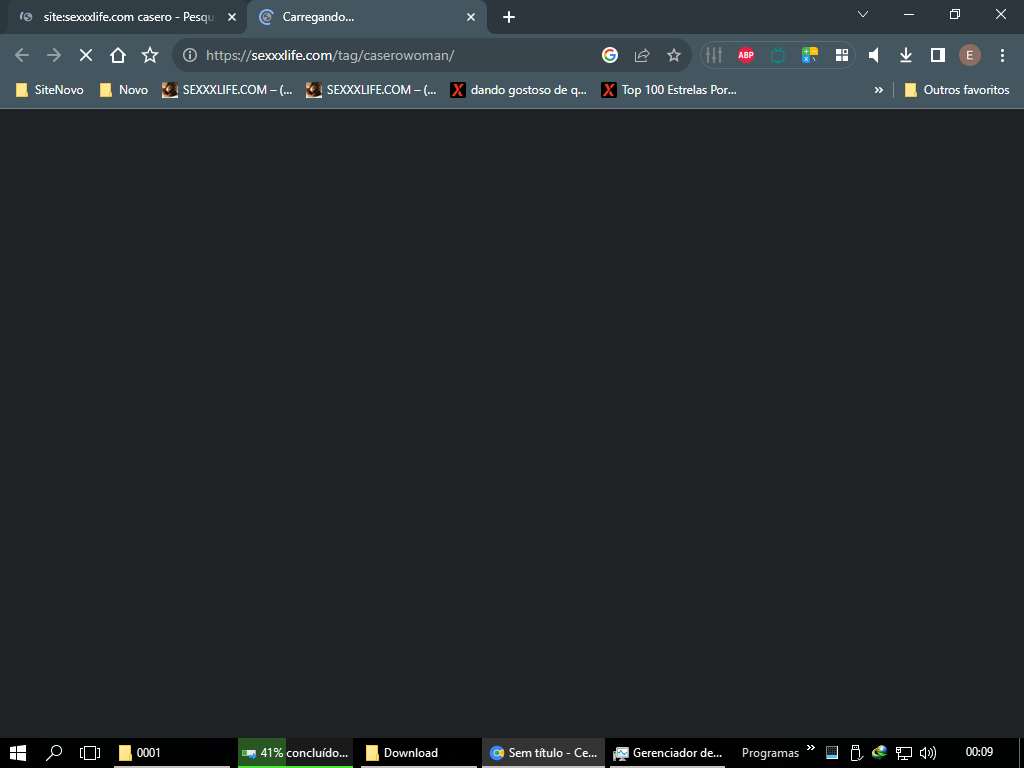View site information for this page
The width and height of the screenshot is (1024, 768).
point(190,56)
